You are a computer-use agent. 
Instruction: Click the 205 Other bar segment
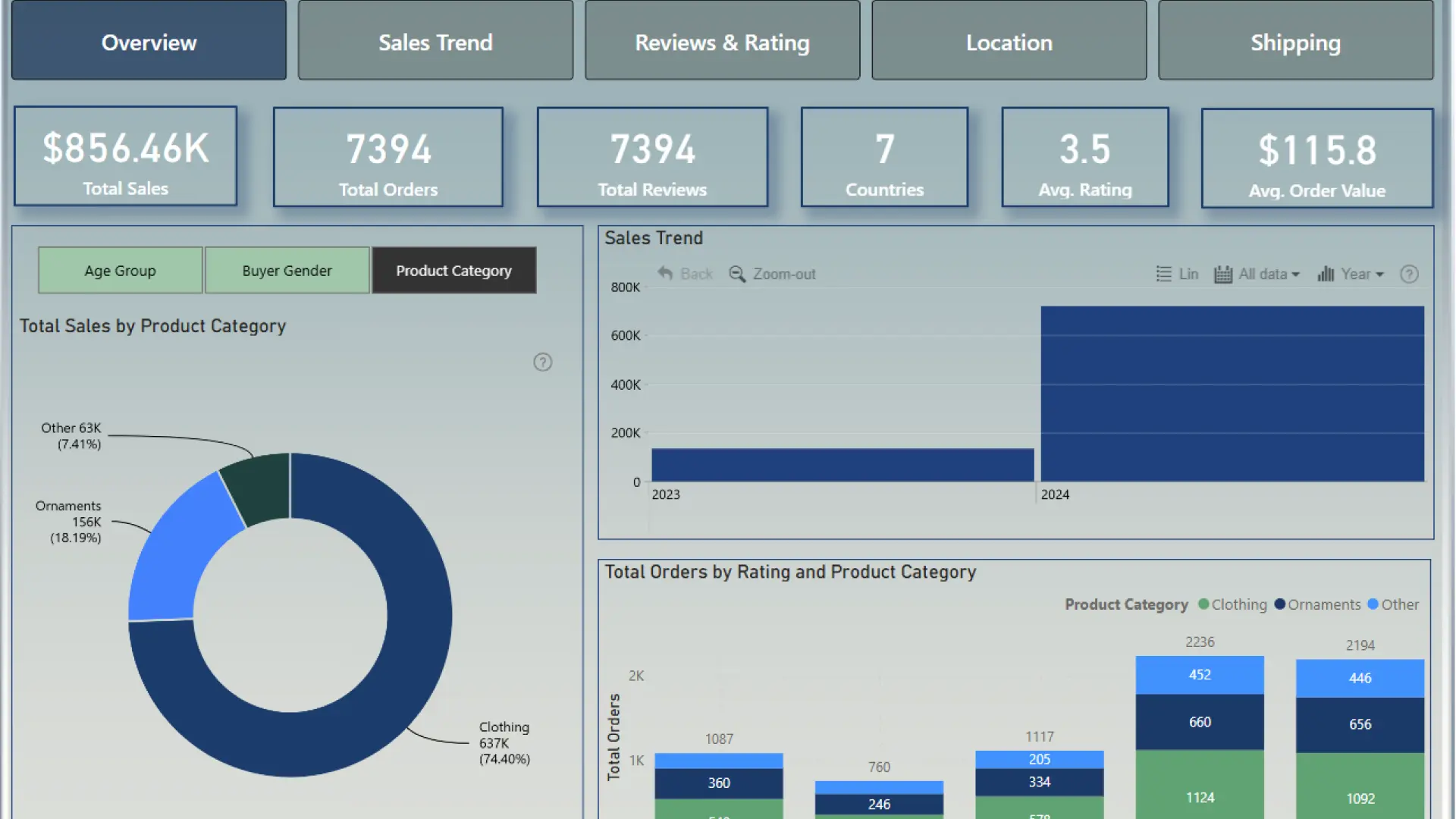click(1040, 759)
